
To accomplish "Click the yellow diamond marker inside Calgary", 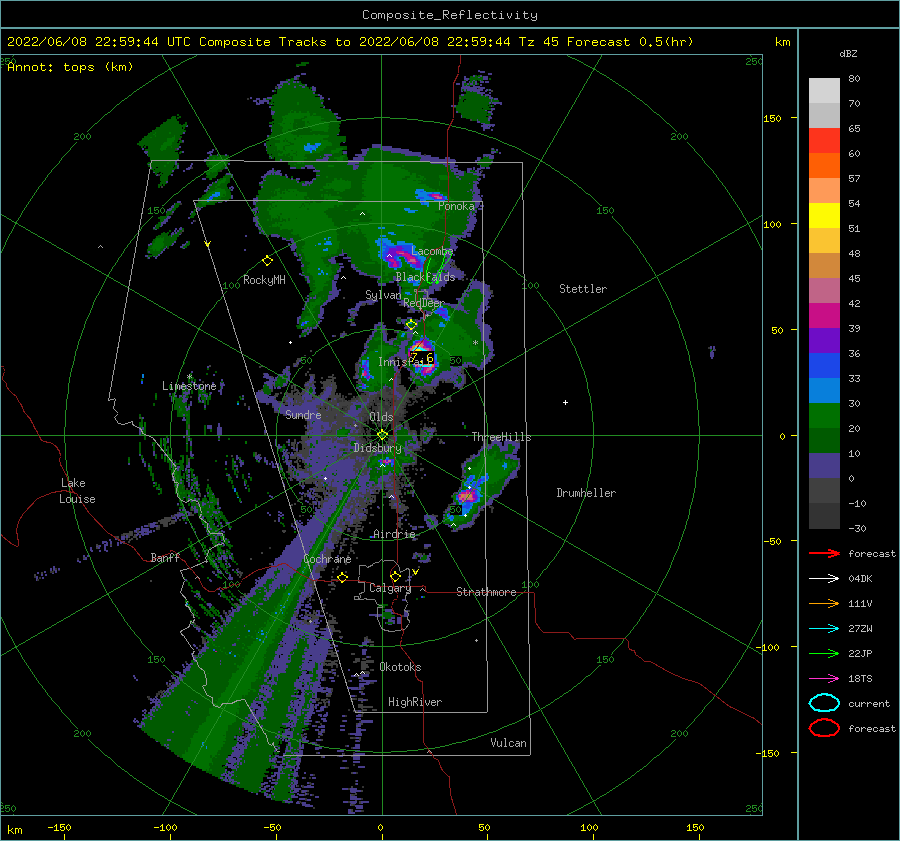I will [x=395, y=576].
